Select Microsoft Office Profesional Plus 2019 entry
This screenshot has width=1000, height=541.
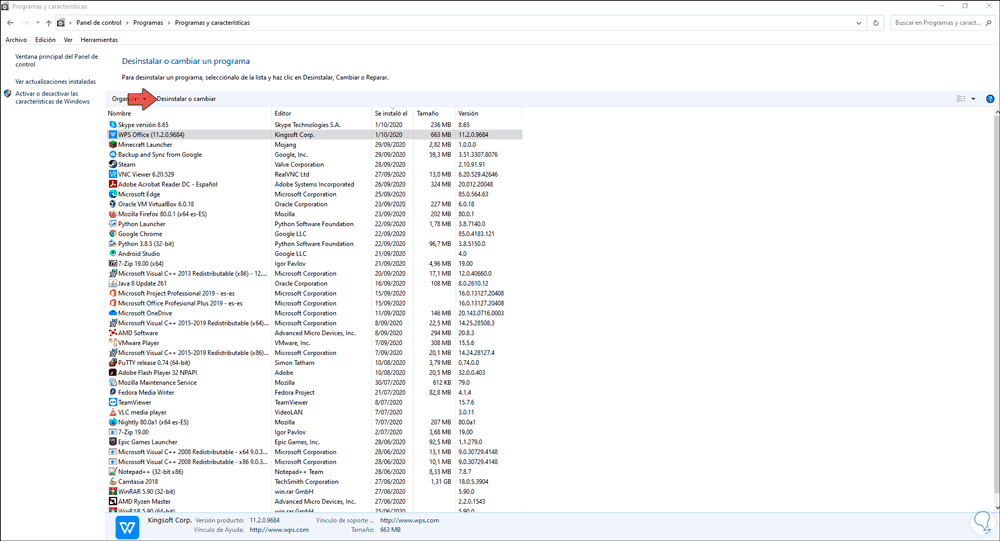(314, 303)
